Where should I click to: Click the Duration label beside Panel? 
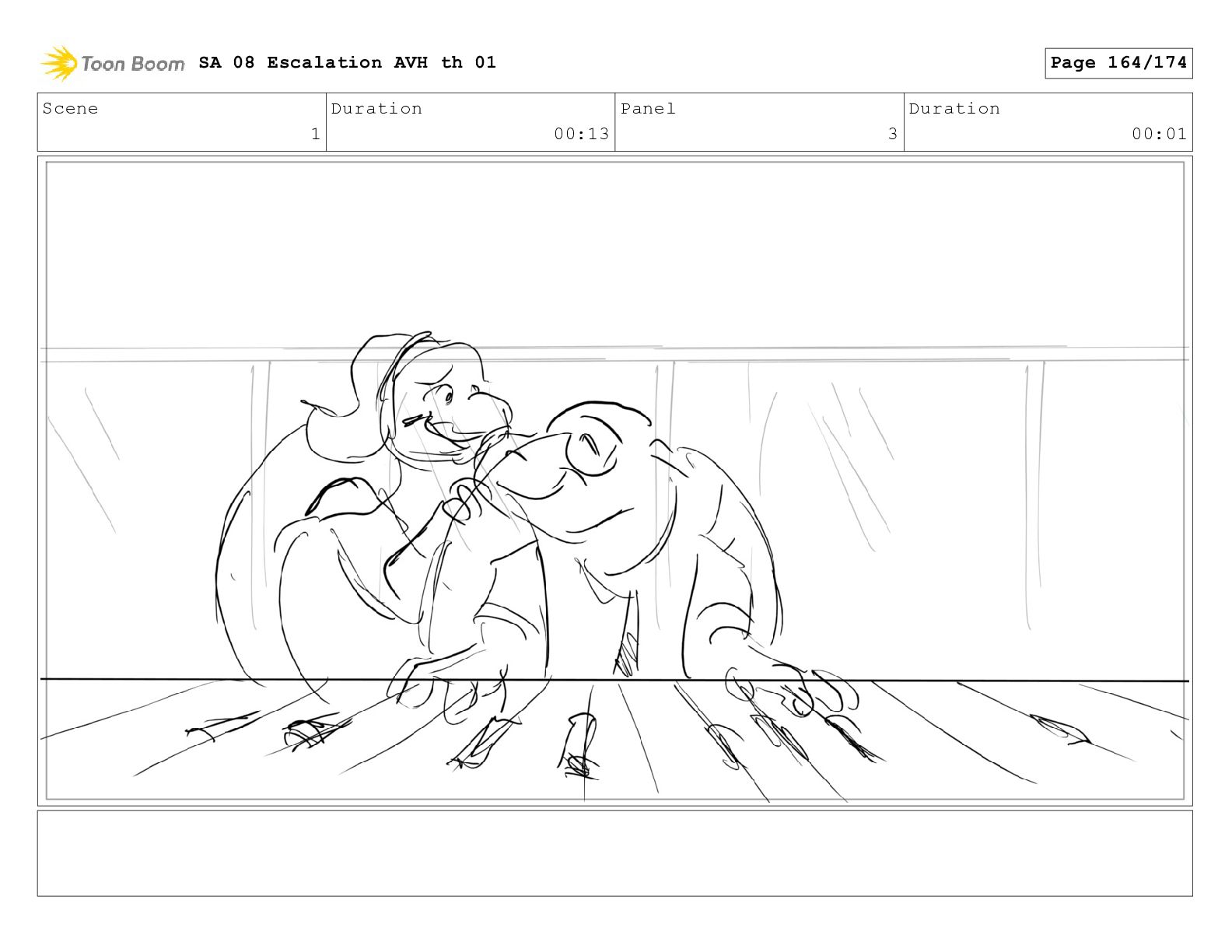[954, 109]
